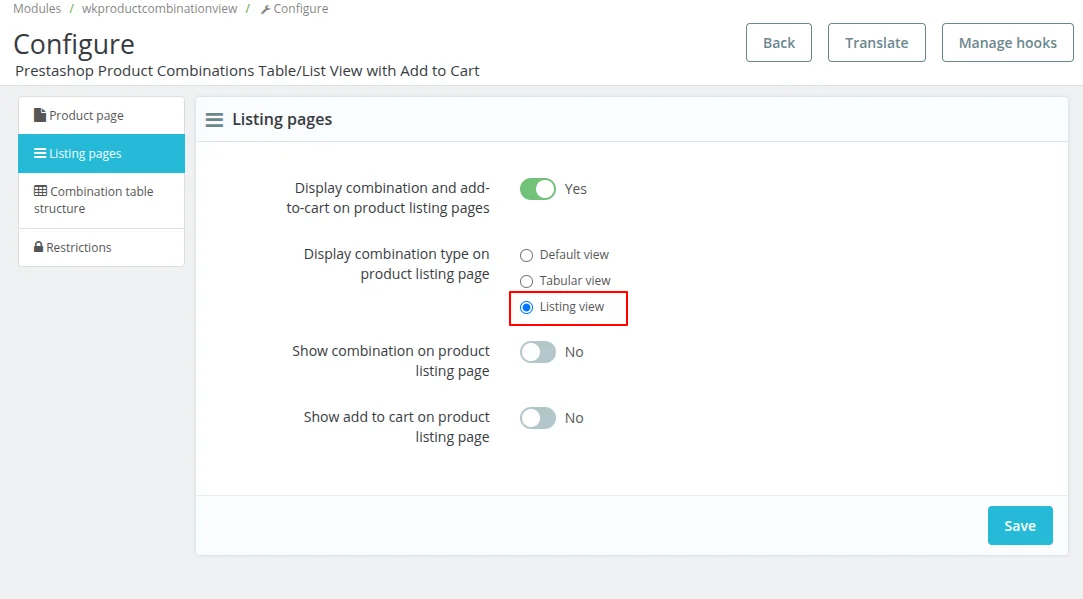Viewport: 1083px width, 599px height.
Task: Click the Back button
Action: 778,43
